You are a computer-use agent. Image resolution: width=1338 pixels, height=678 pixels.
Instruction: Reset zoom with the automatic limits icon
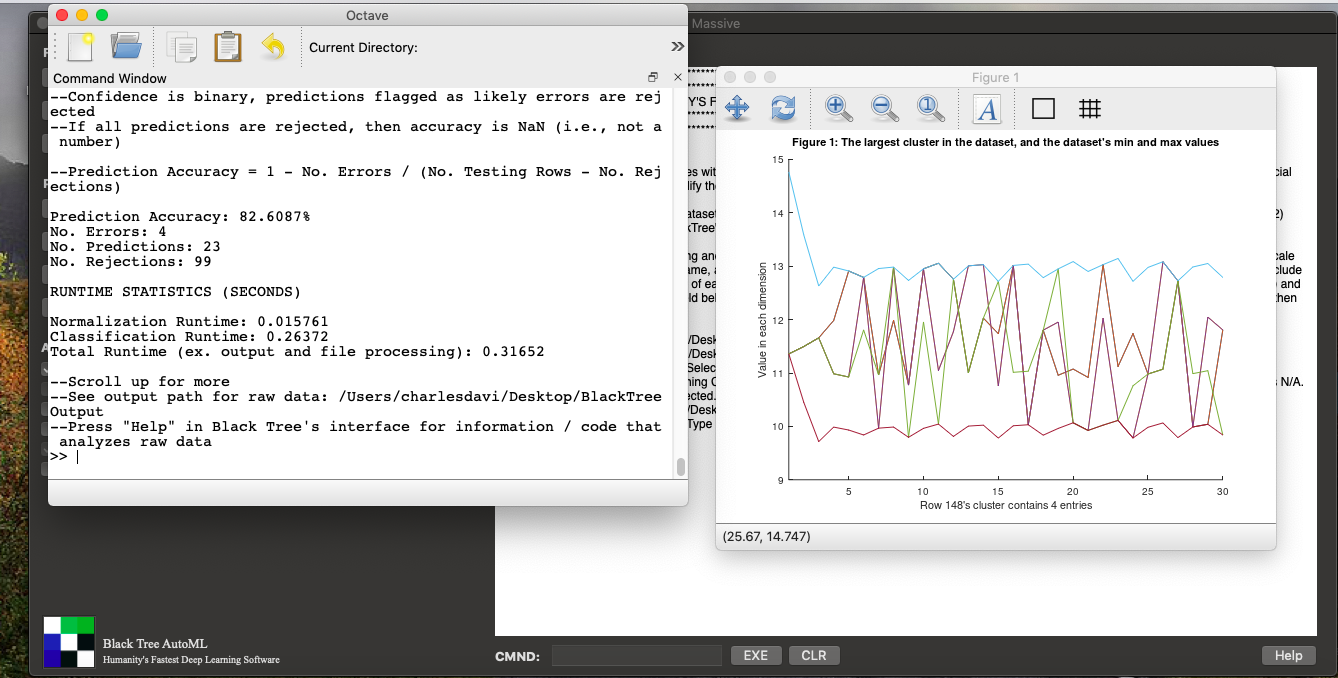[930, 108]
